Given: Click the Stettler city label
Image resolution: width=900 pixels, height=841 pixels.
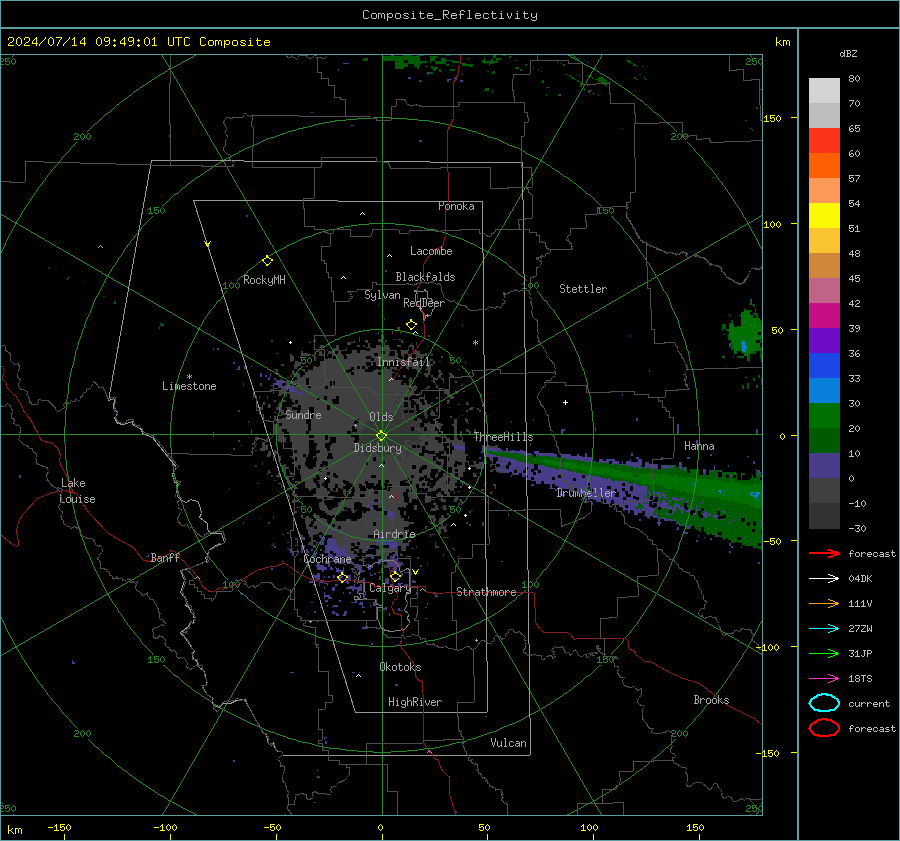Looking at the screenshot, I should point(583,289).
